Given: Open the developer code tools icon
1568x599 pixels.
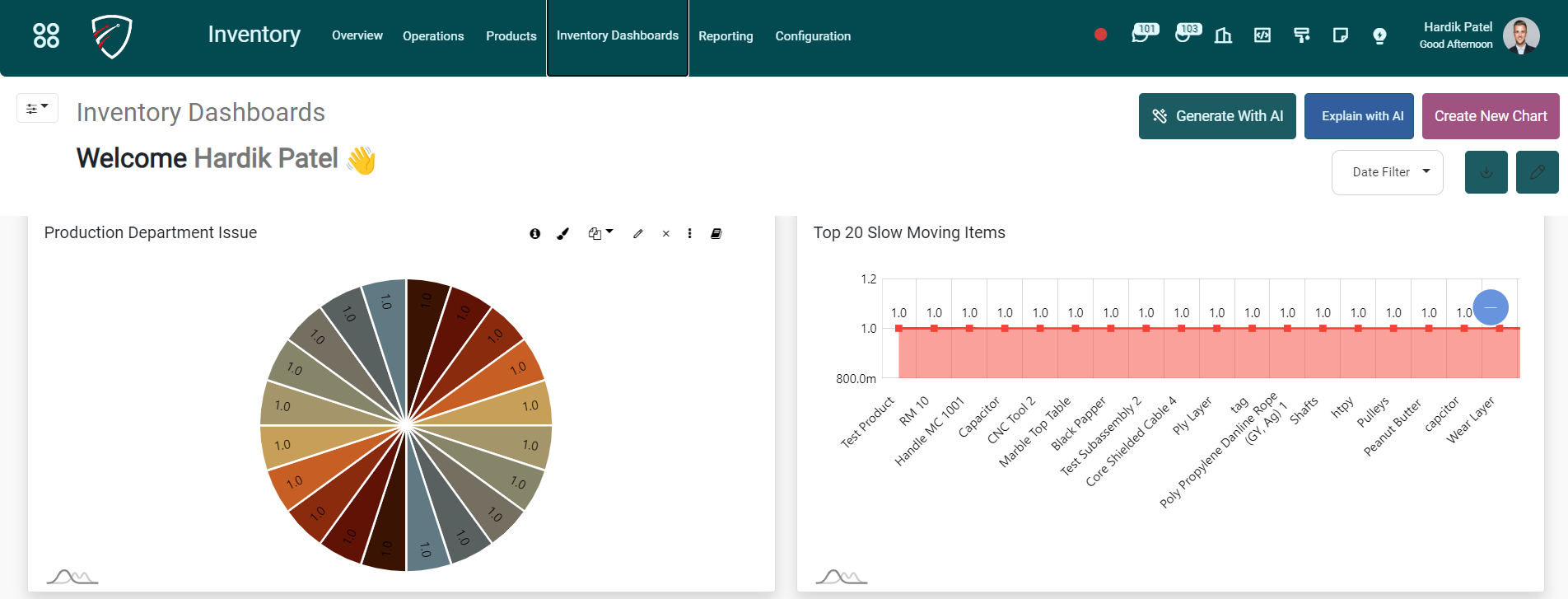Looking at the screenshot, I should (x=1262, y=35).
